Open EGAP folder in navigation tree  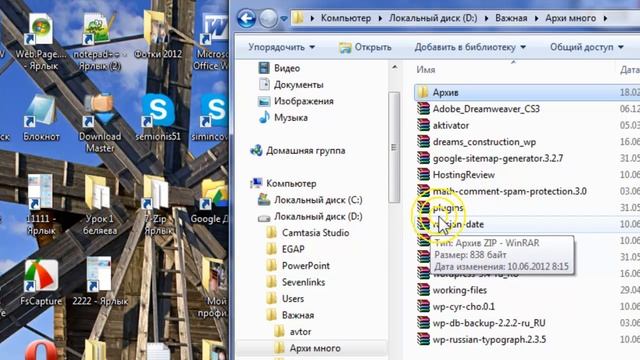click(285, 249)
